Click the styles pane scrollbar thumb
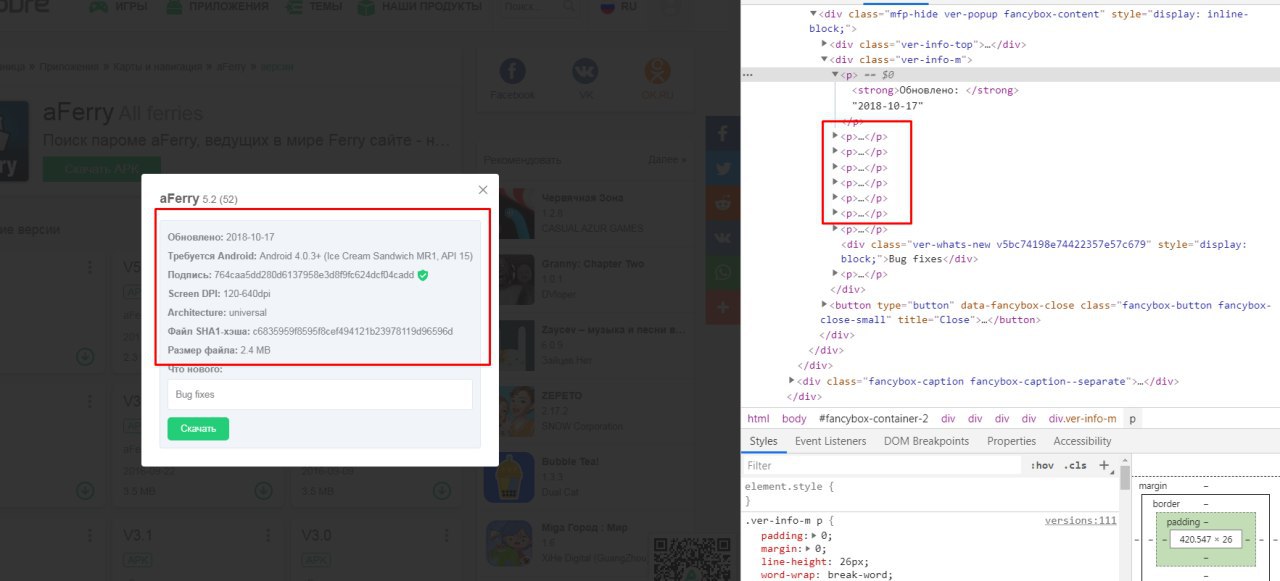This screenshot has width=1280, height=581. pyautogui.click(x=1126, y=477)
